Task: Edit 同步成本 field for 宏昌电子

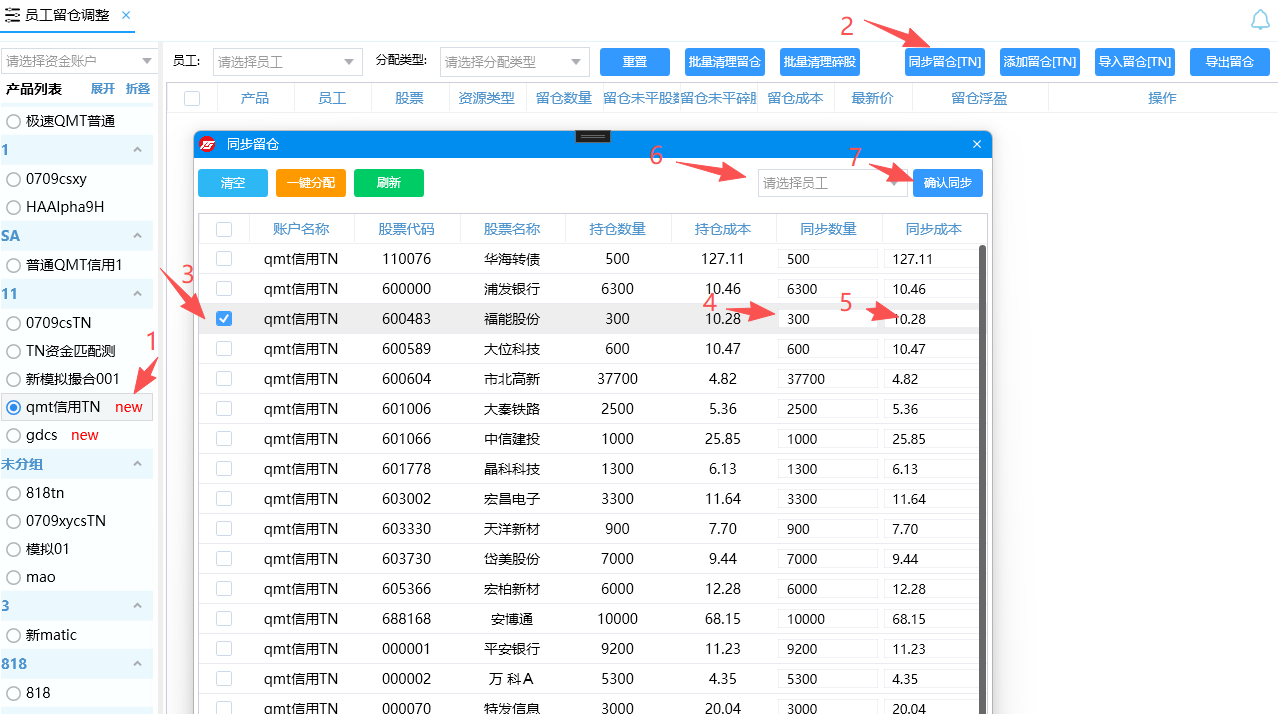Action: click(x=931, y=499)
